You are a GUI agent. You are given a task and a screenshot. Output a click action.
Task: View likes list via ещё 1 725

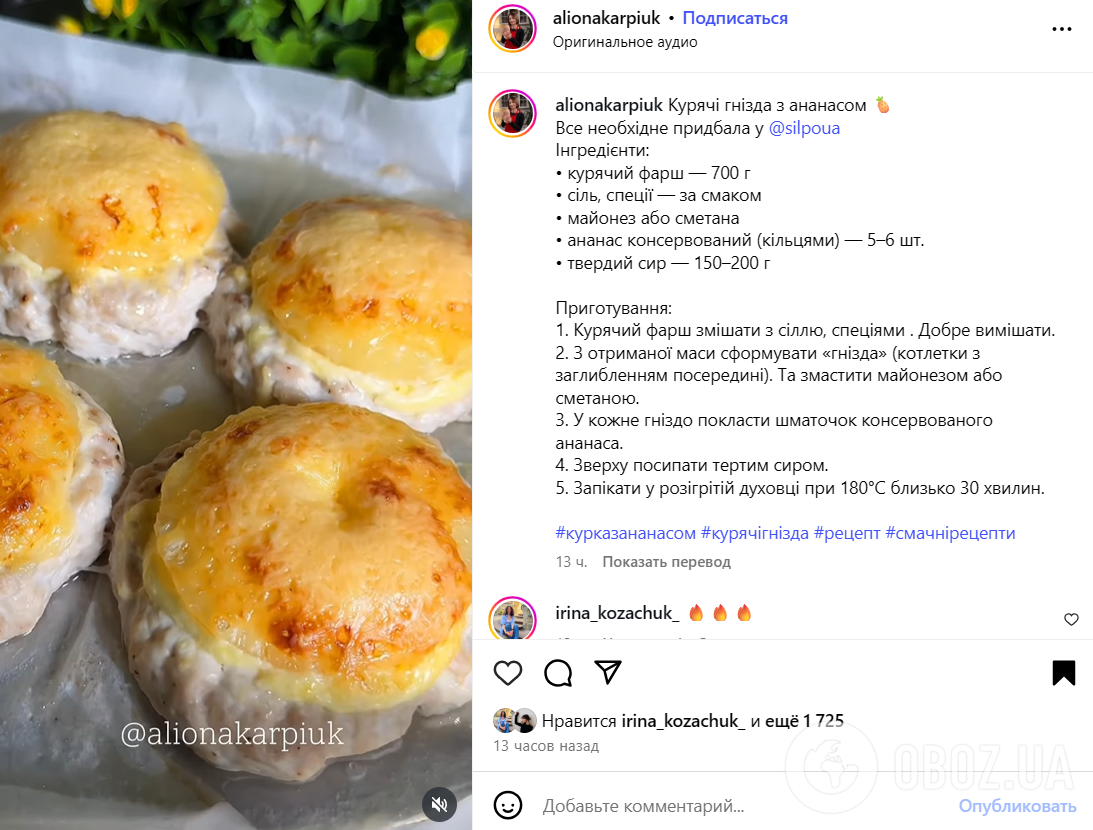pos(804,721)
